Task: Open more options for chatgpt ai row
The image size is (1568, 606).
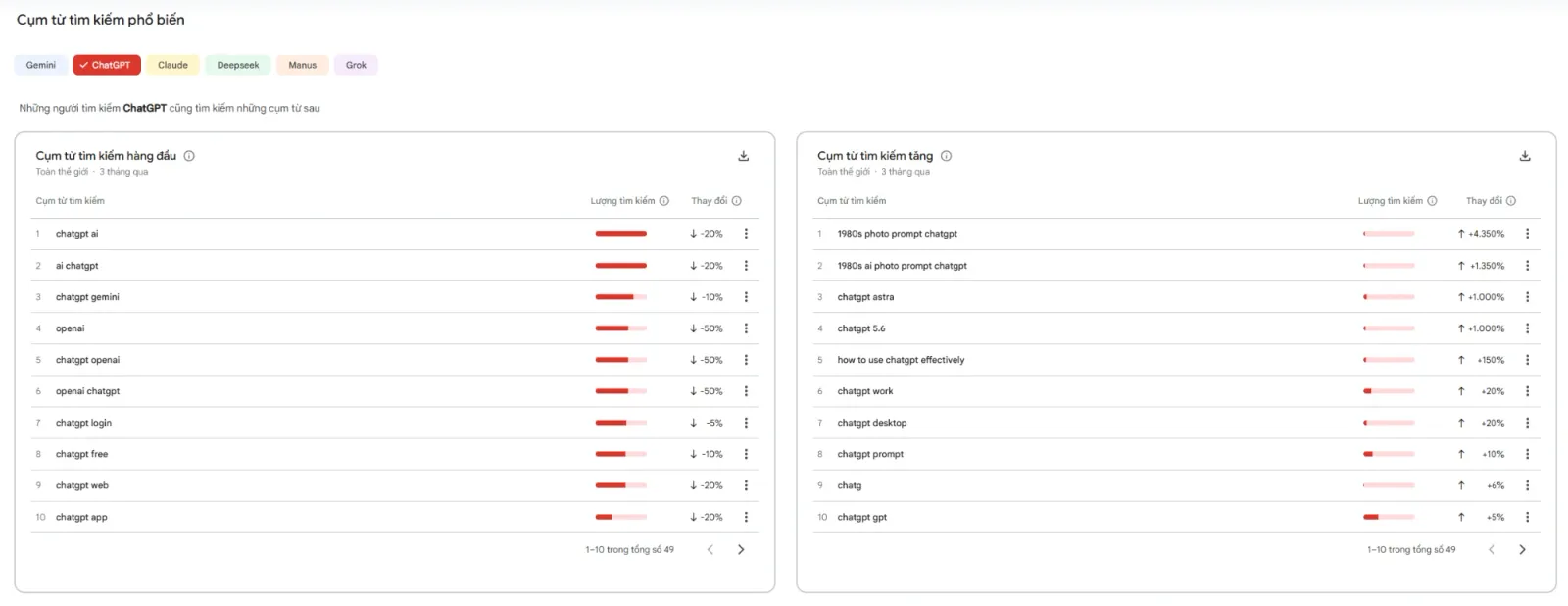Action: click(746, 234)
